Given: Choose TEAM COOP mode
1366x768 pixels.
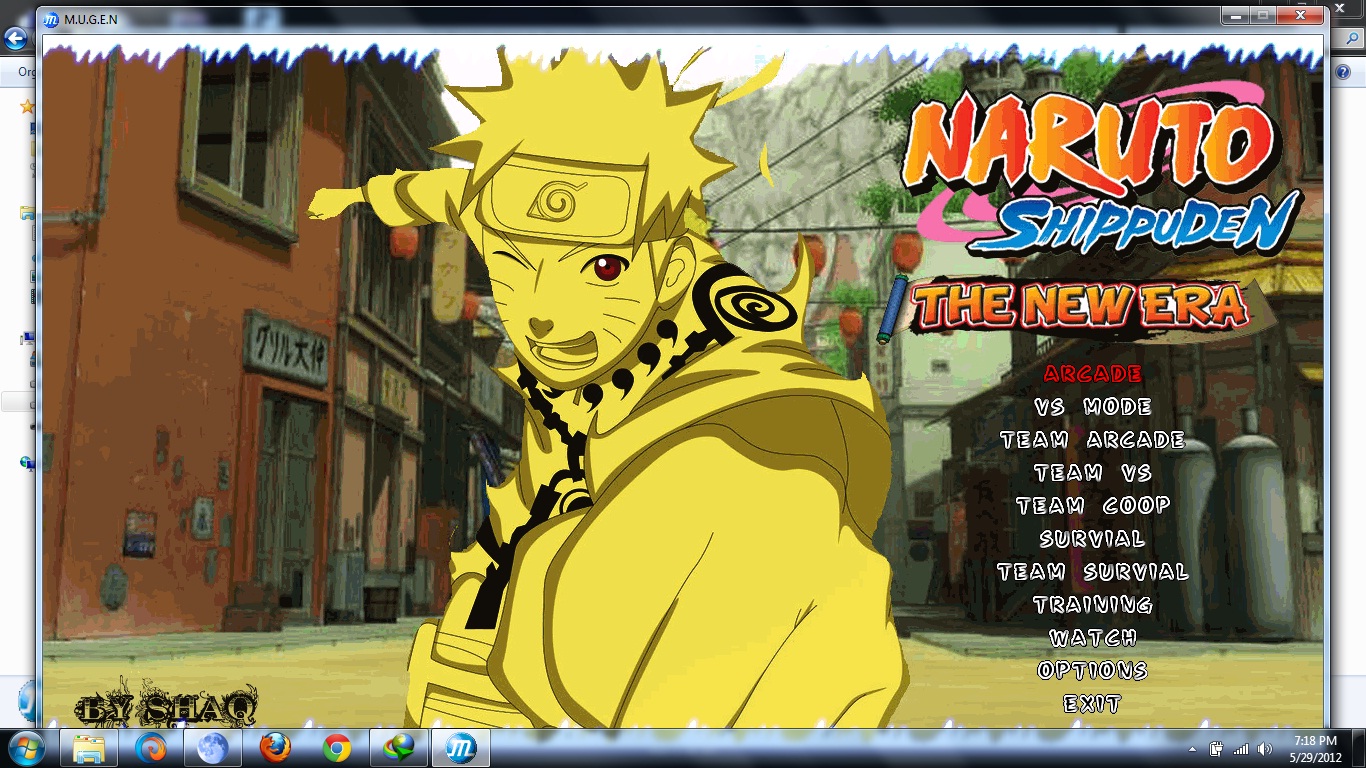Looking at the screenshot, I should pyautogui.click(x=1092, y=506).
